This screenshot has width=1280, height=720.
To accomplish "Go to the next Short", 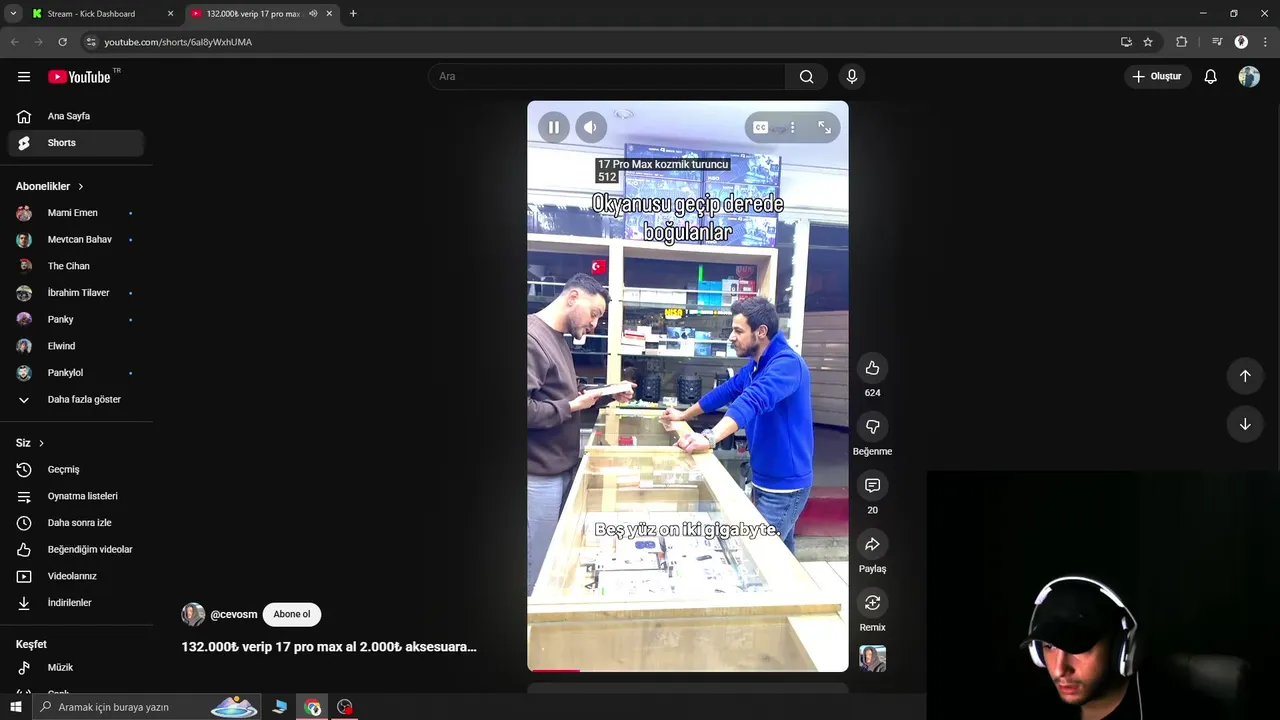I will [1245, 424].
